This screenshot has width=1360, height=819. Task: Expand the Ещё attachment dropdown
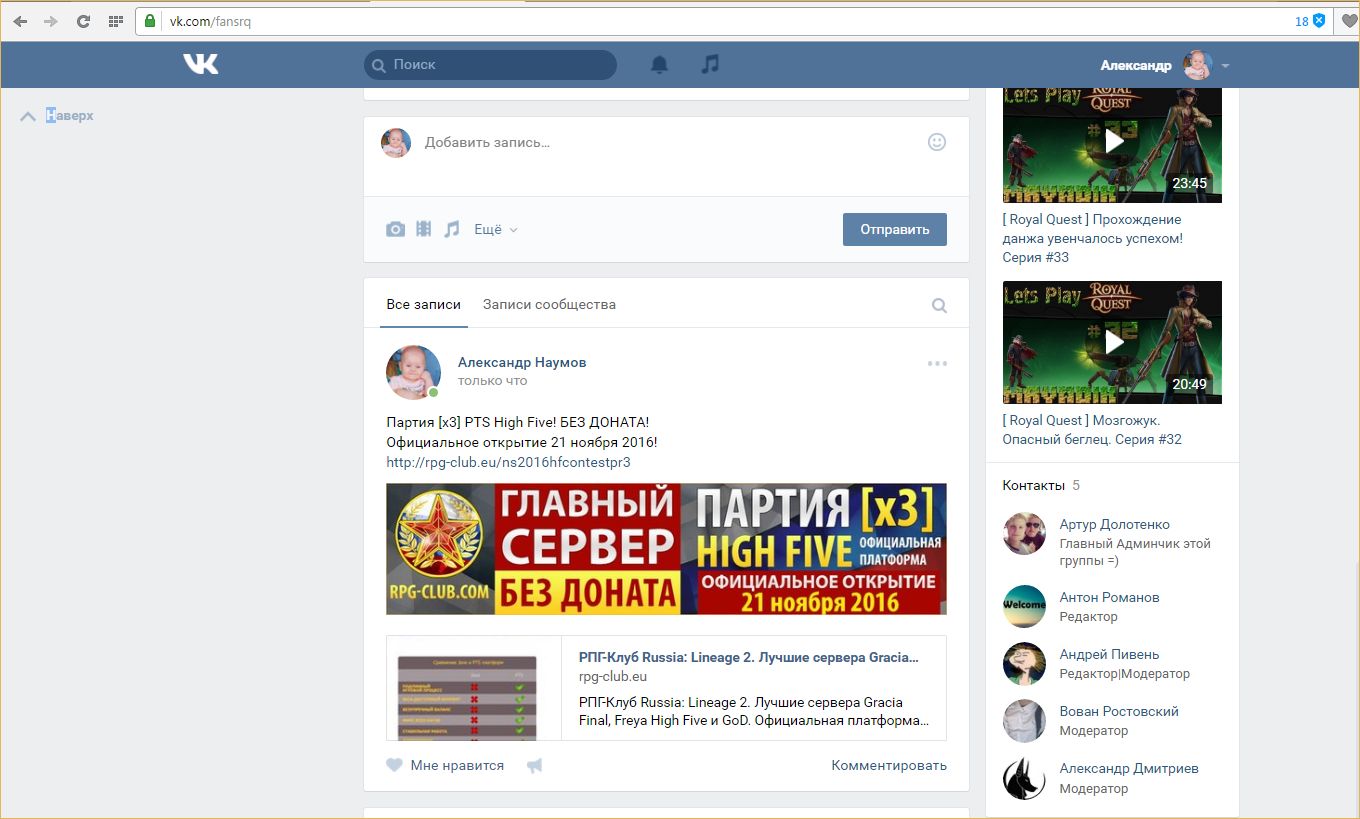495,229
